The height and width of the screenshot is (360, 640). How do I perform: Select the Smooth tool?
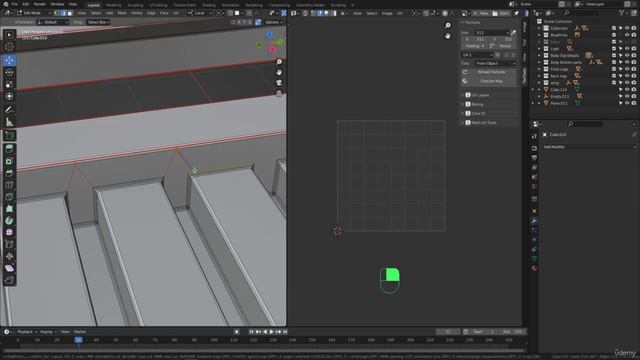coord(9,232)
